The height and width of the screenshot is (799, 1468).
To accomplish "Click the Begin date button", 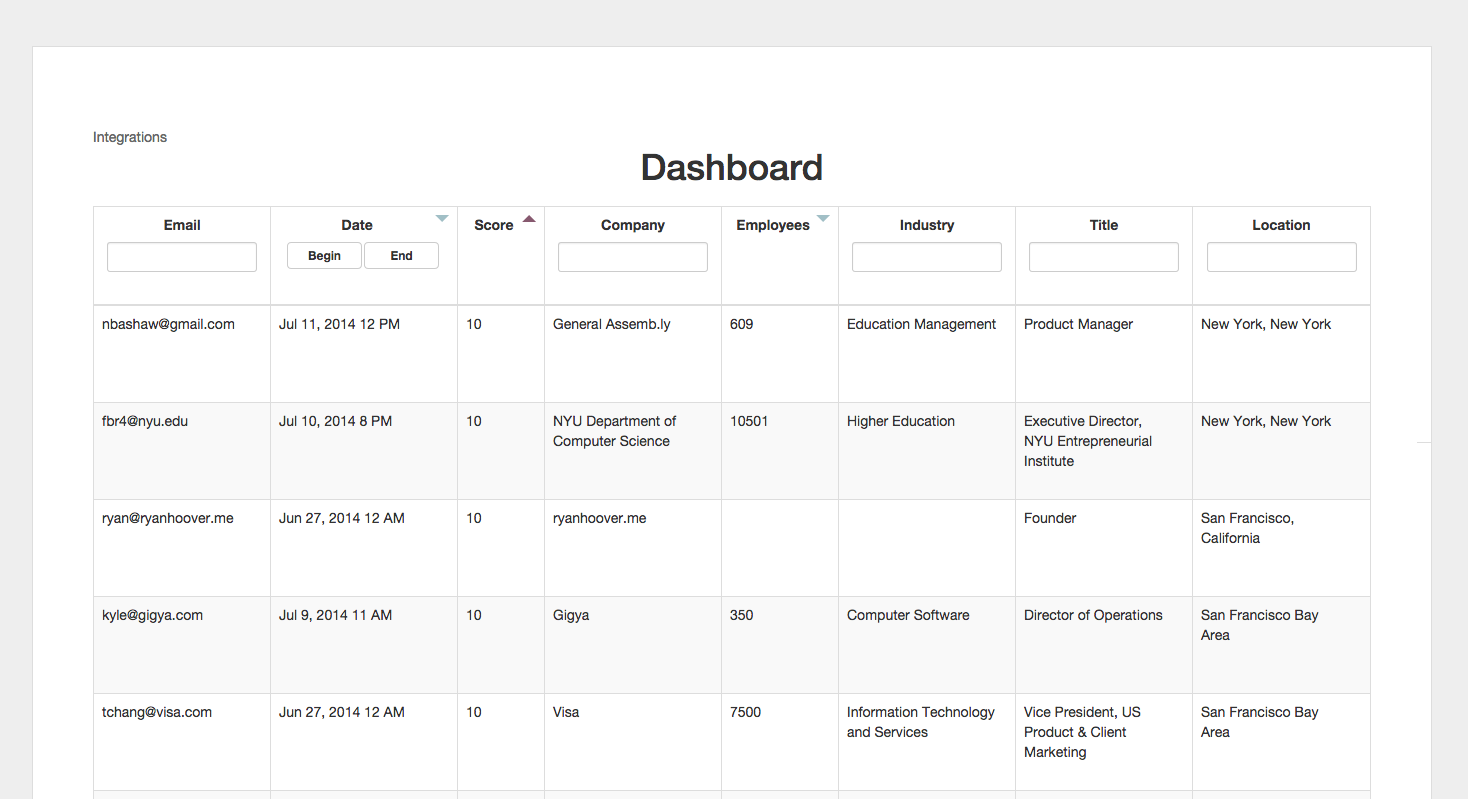I will point(324,256).
